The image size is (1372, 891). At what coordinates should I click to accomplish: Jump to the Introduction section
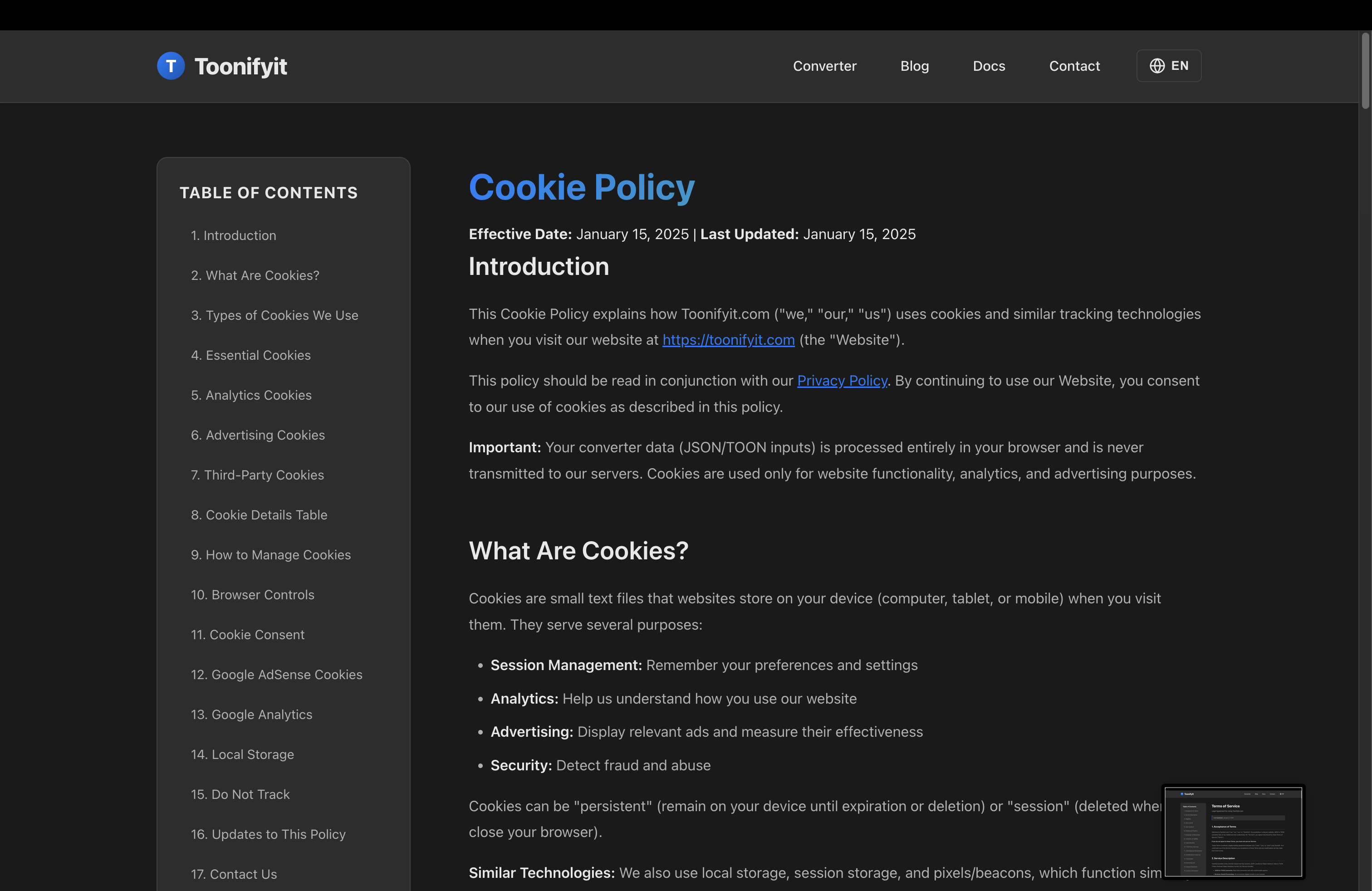point(233,235)
